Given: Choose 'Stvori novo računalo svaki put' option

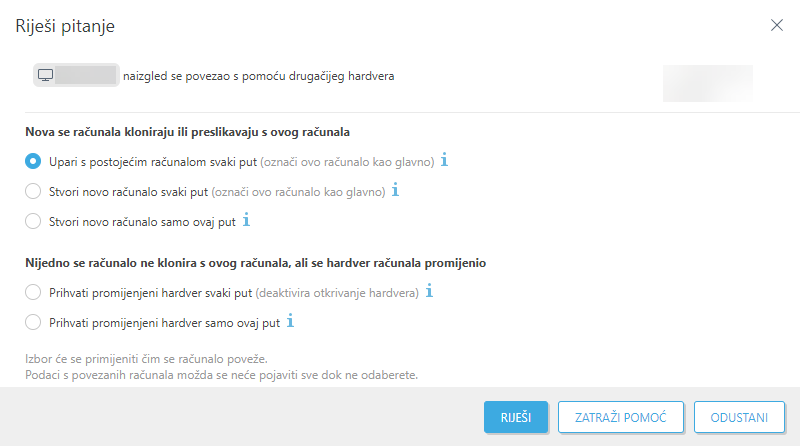Looking at the screenshot, I should pos(33,191).
